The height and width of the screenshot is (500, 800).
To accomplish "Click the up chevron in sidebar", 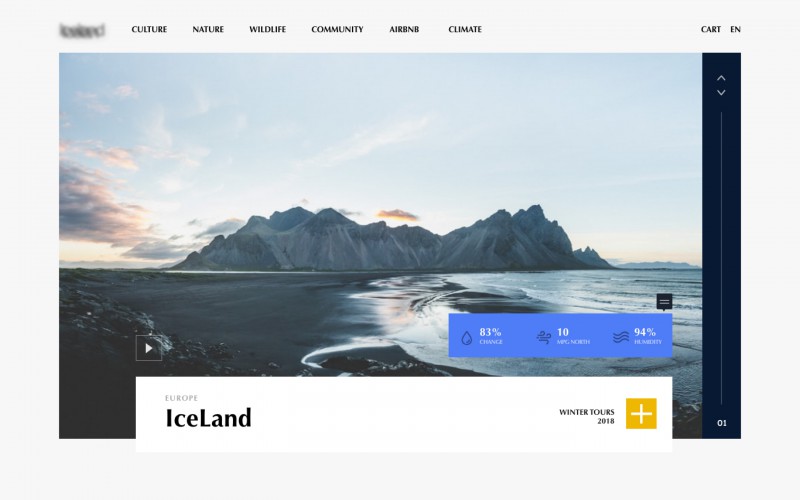I will pos(721,78).
